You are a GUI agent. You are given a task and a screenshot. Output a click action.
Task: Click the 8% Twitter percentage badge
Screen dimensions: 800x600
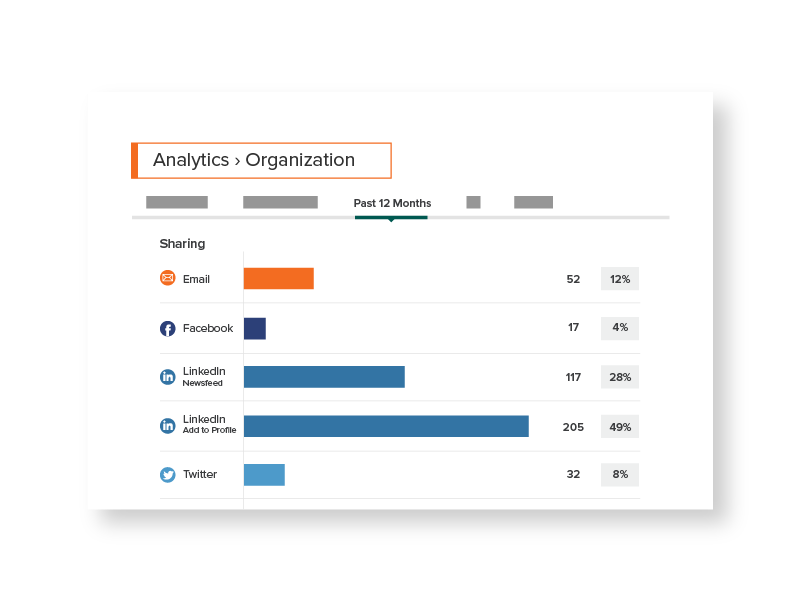tap(620, 475)
